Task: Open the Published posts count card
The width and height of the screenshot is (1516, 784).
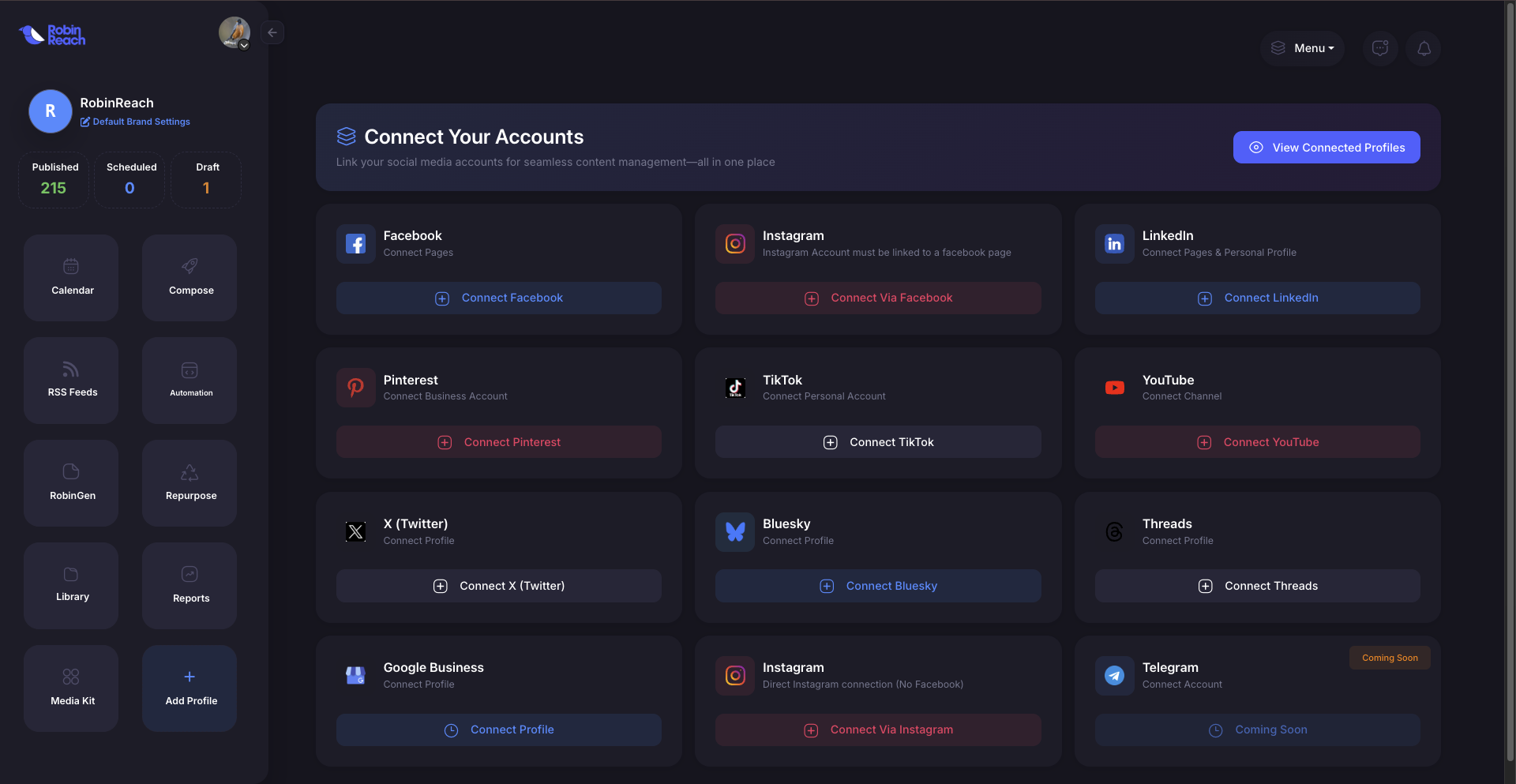Action: pos(54,180)
